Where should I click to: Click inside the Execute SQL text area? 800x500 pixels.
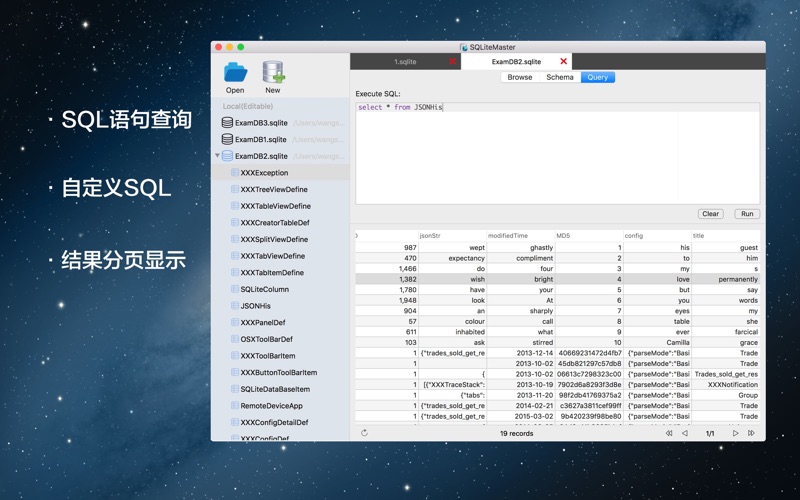(x=558, y=154)
